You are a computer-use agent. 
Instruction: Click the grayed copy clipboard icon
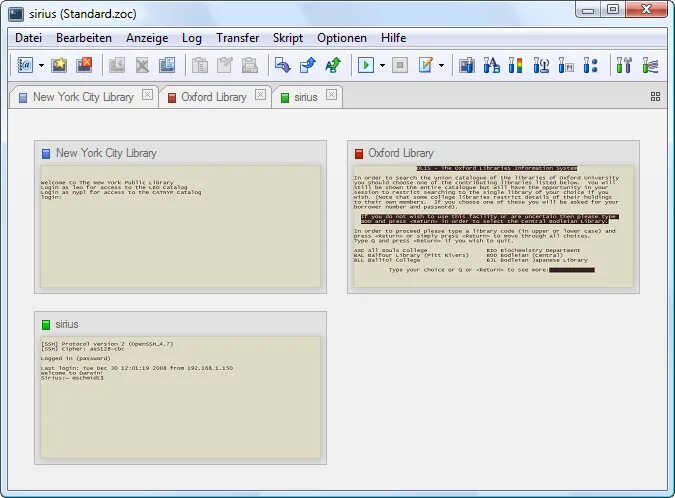pos(199,65)
